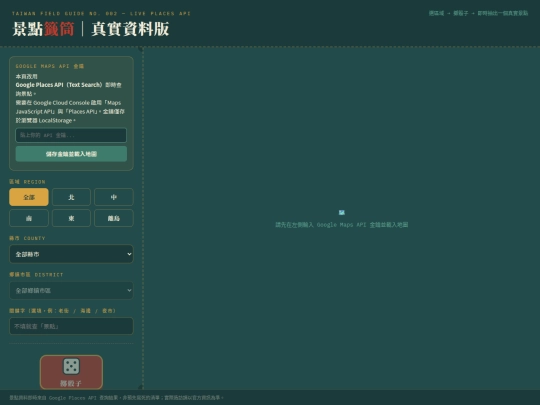Click the footer disclaimer about Google Places API
Viewport: 540px width, 405px height.
(x=116, y=398)
